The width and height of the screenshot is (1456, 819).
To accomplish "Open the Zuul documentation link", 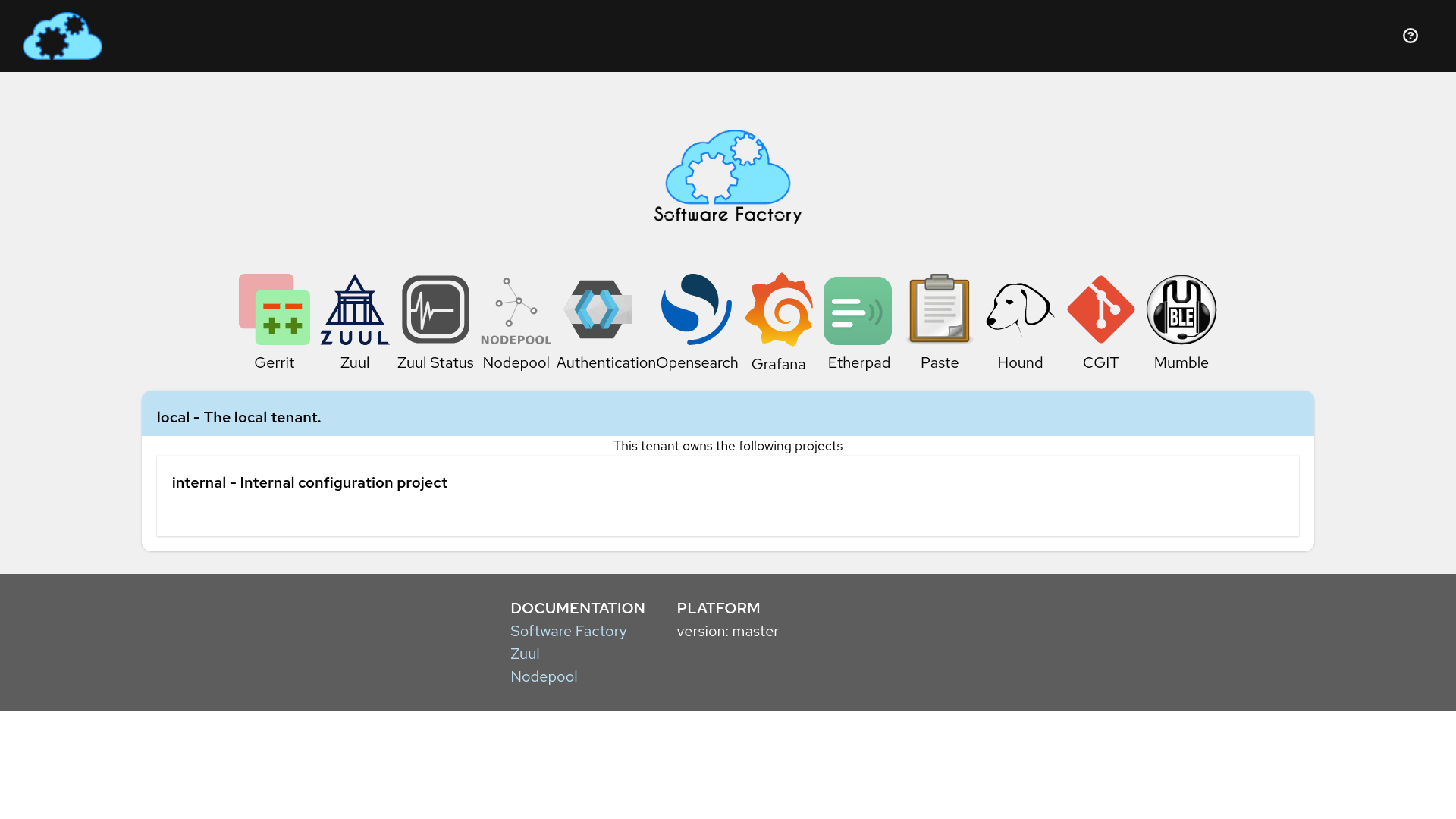I will click(x=525, y=654).
